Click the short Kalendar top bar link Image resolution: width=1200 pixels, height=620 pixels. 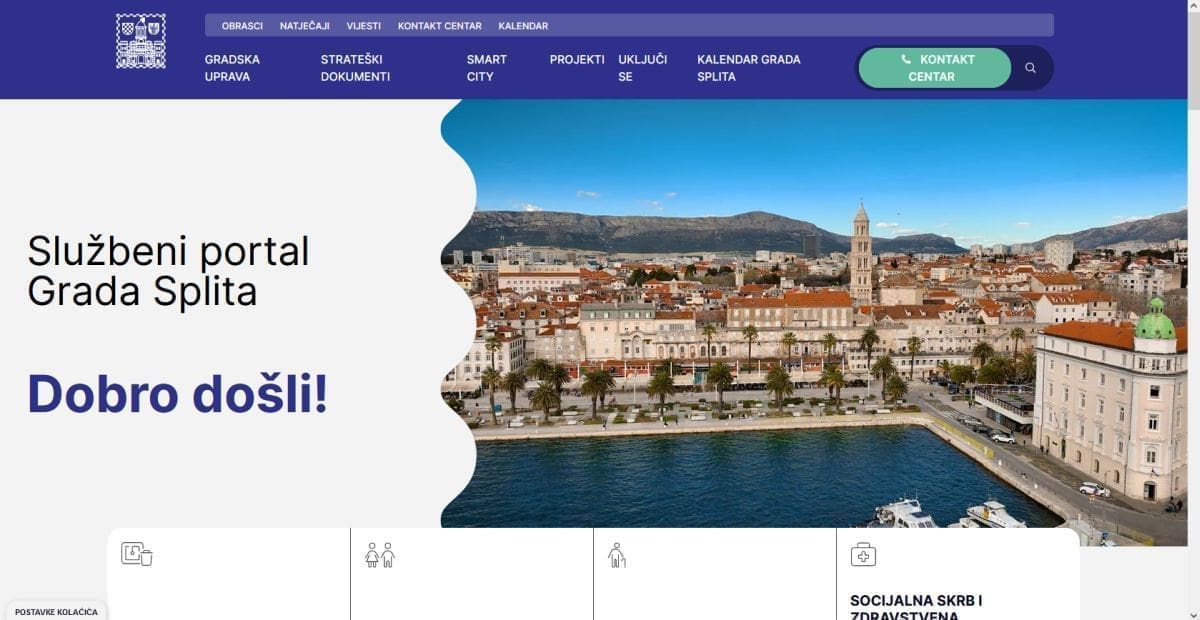click(523, 26)
